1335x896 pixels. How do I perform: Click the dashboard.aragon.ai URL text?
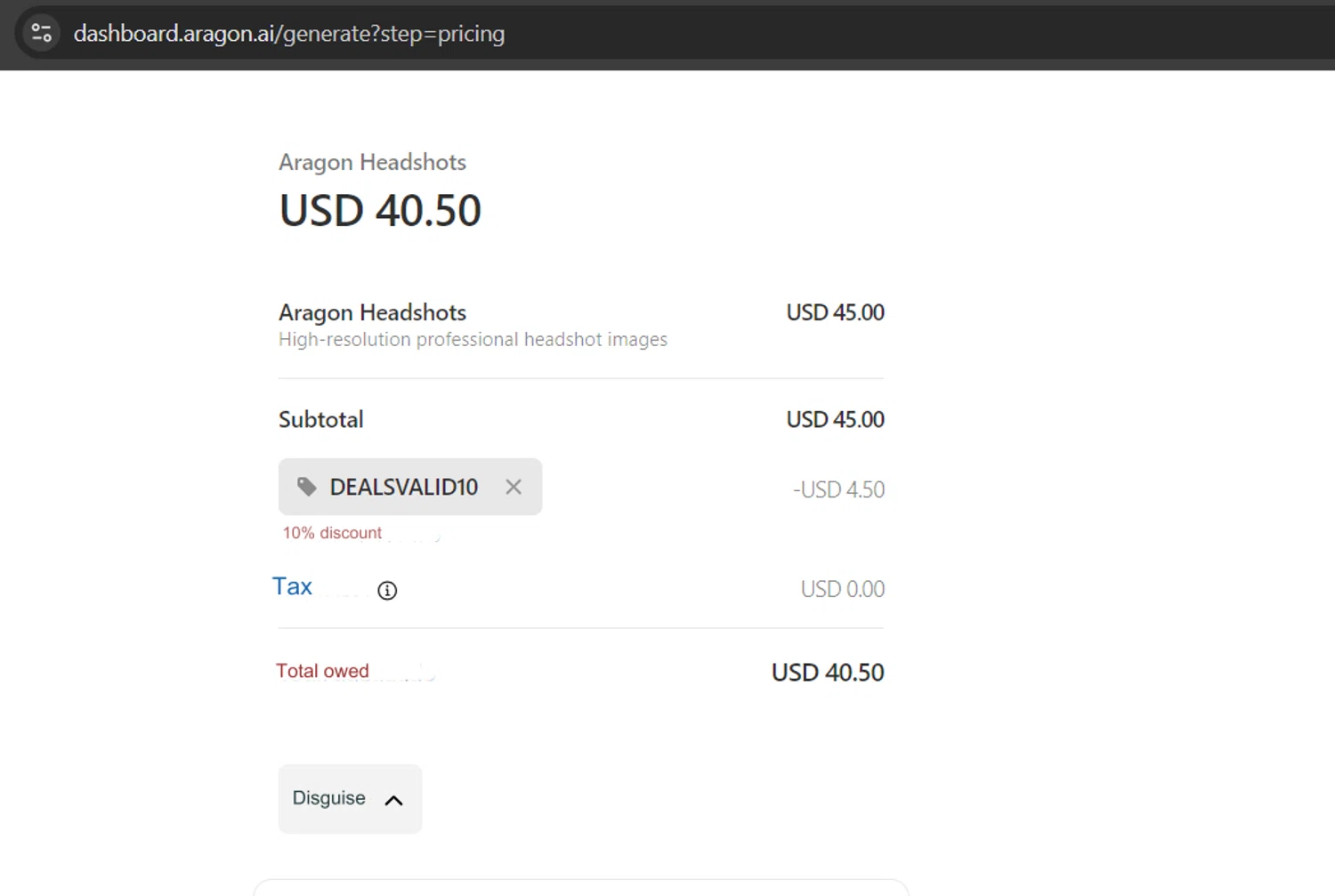click(x=289, y=34)
